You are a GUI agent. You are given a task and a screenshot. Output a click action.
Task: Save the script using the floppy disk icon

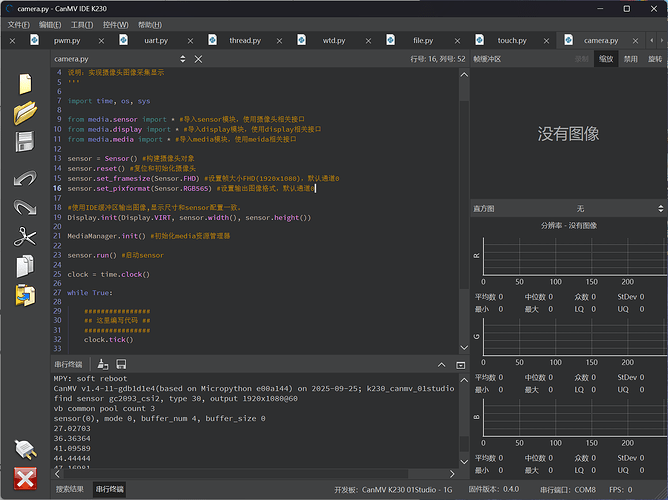tap(25, 142)
